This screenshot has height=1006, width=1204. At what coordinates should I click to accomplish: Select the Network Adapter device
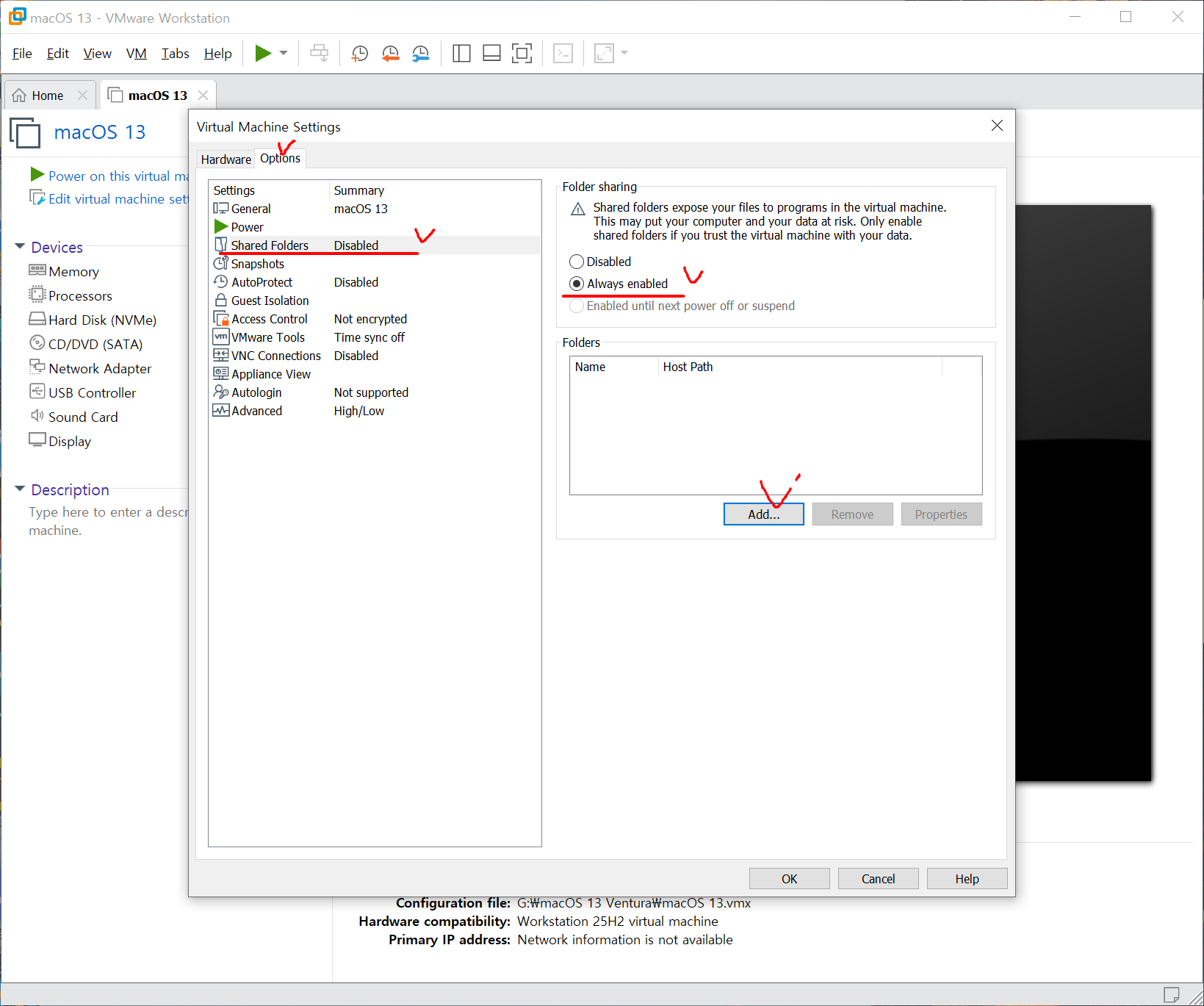point(90,368)
